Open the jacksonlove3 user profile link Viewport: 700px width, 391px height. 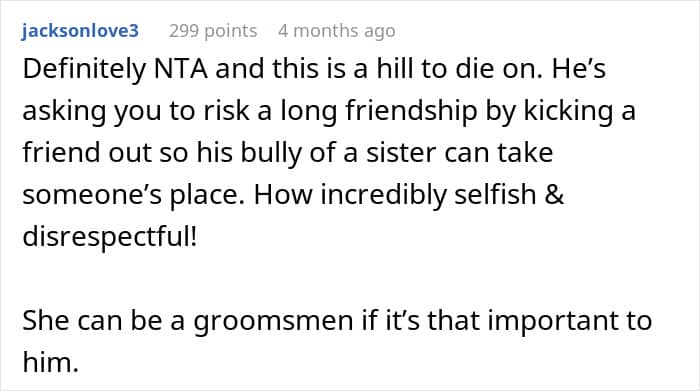pos(80,31)
